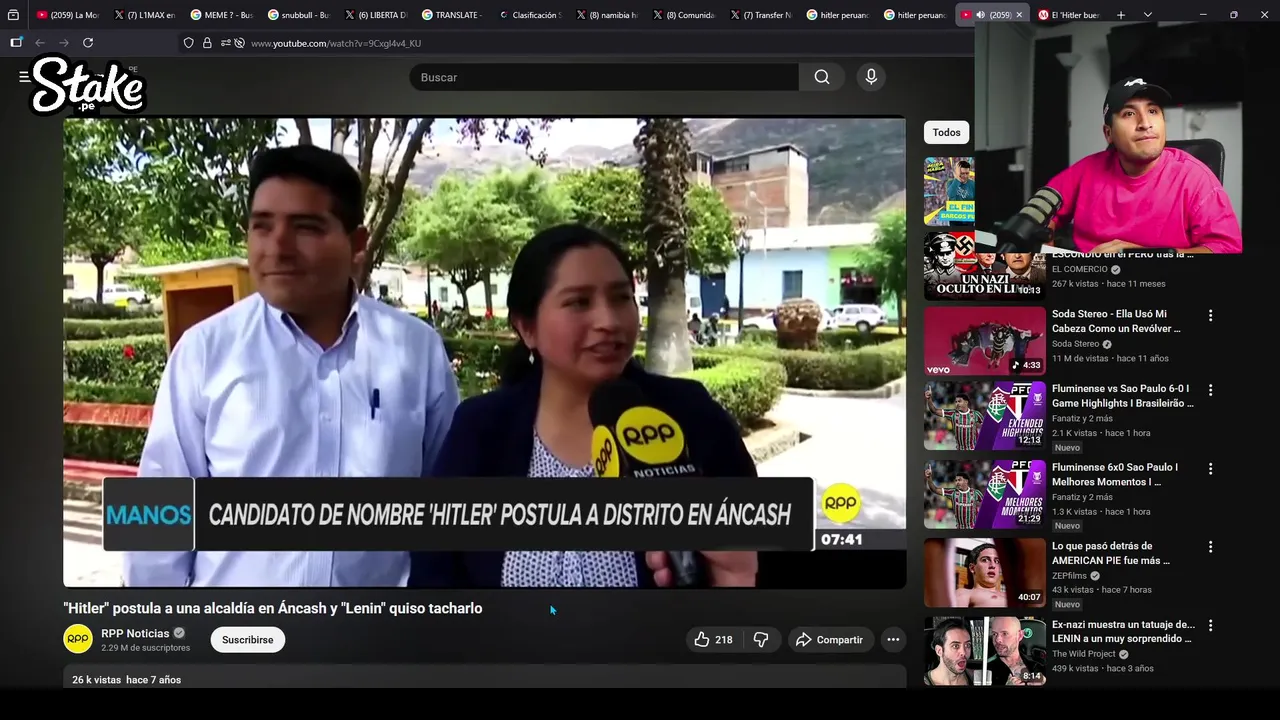Image resolution: width=1280 pixels, height=720 pixels.
Task: Click the Buscar search field
Action: click(x=604, y=77)
